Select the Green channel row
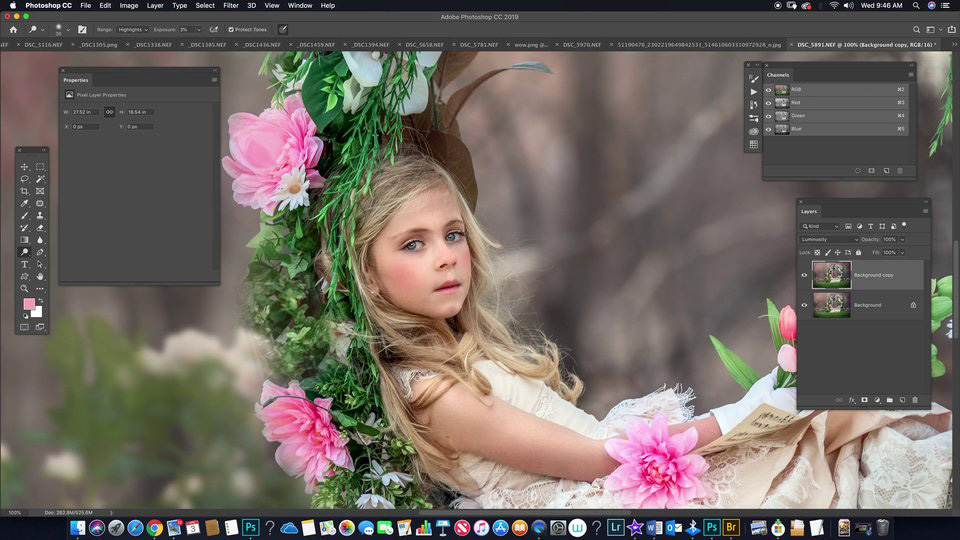Viewport: 960px width, 540px height. click(x=836, y=116)
